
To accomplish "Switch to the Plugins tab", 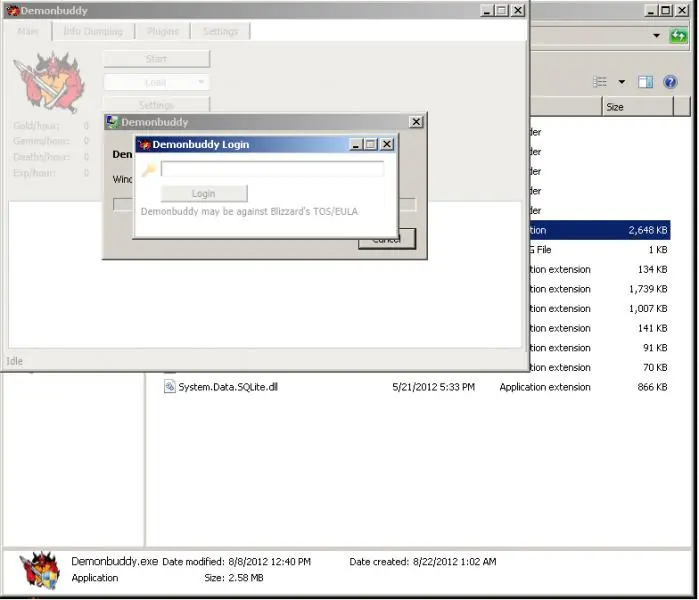I will pyautogui.click(x=162, y=31).
